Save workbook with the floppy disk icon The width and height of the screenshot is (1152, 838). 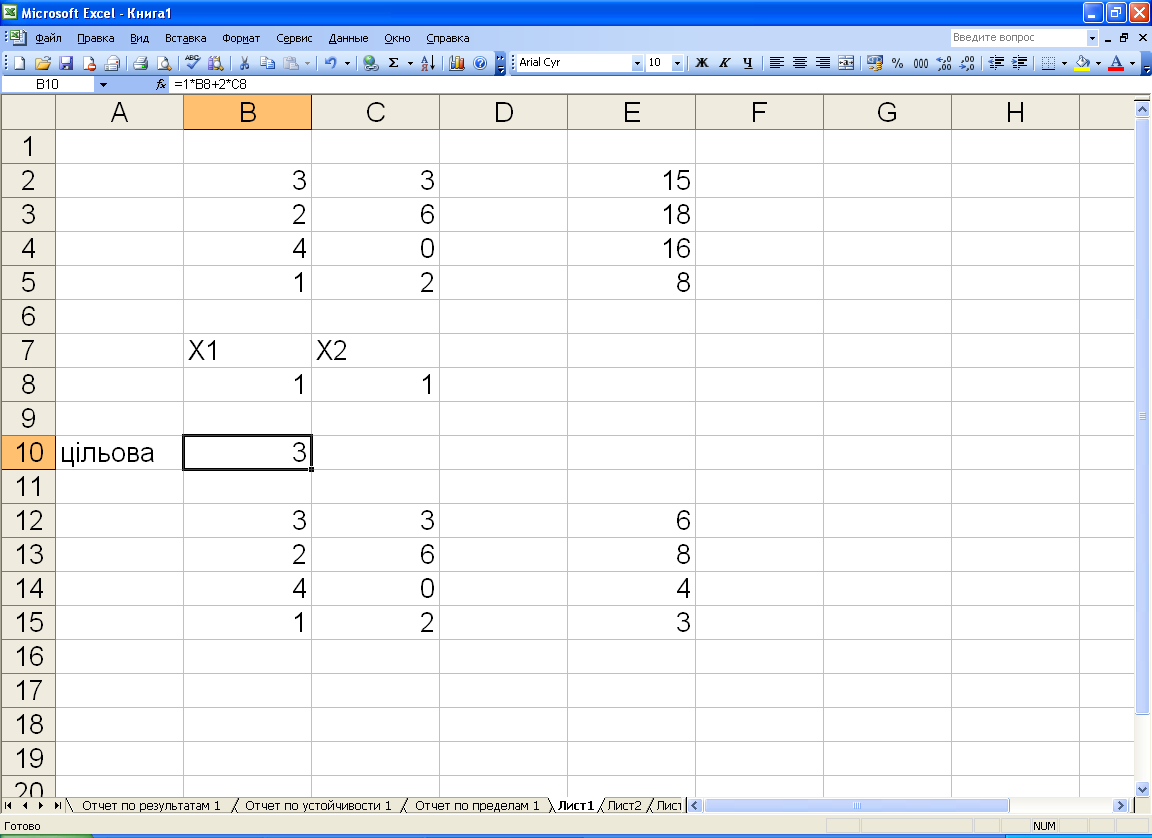click(66, 63)
